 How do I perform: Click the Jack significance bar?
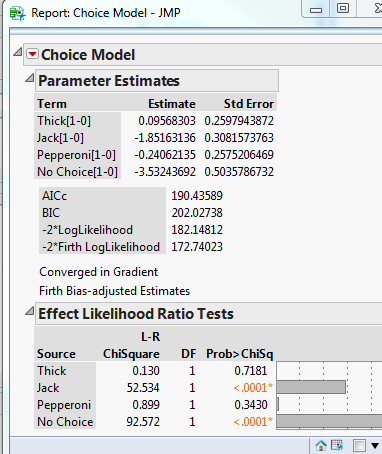coord(311,387)
